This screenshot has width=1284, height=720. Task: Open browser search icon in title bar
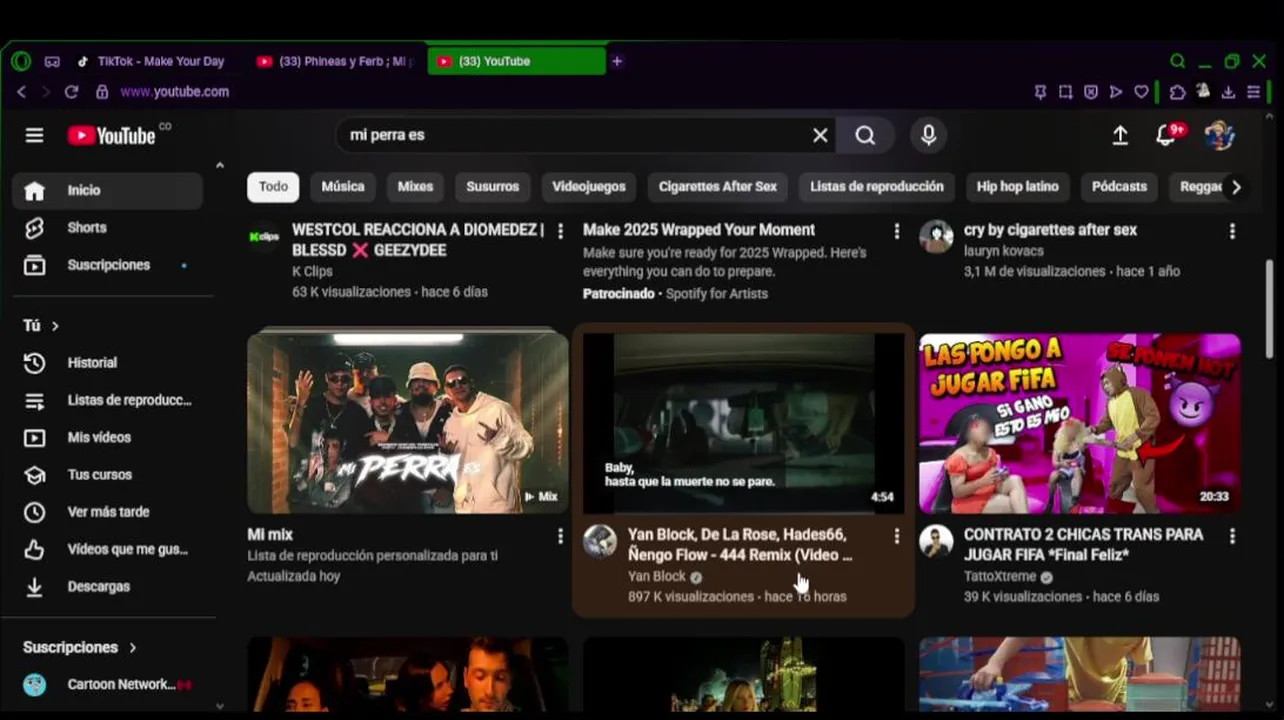1178,61
